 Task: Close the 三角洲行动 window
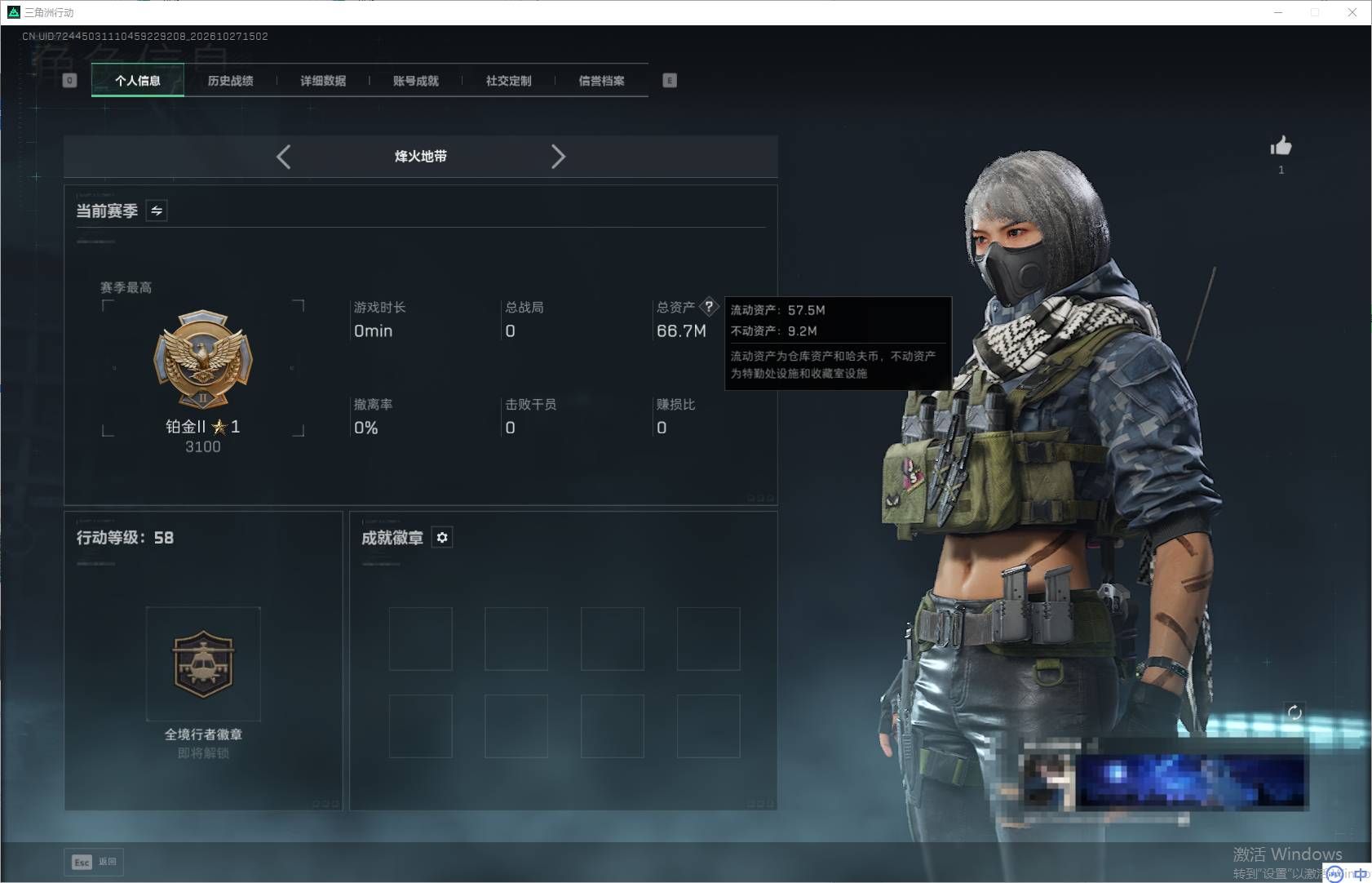[1352, 12]
